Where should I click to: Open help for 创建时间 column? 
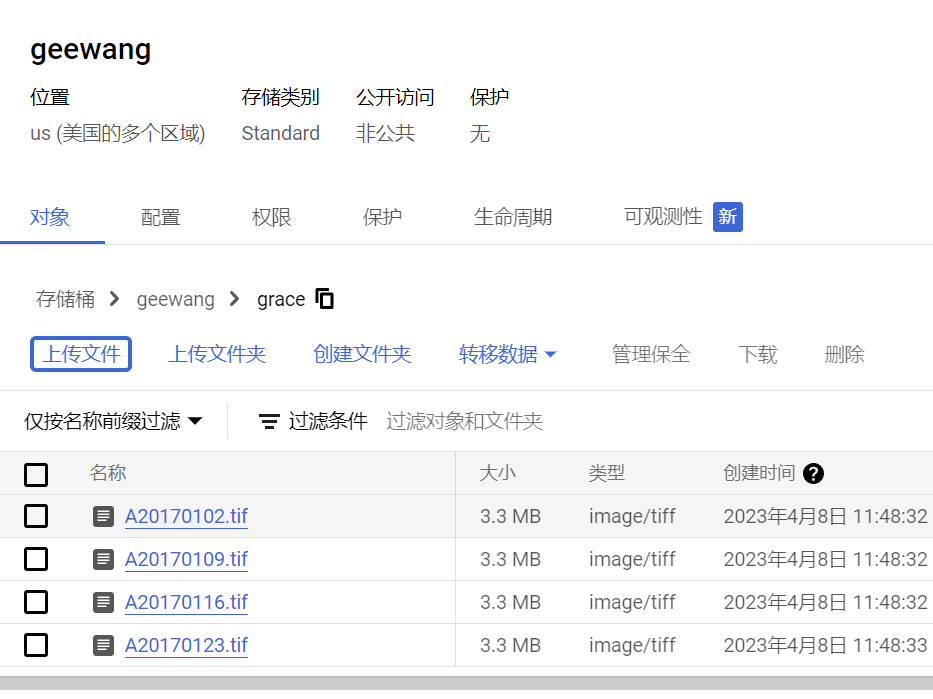pyautogui.click(x=813, y=474)
